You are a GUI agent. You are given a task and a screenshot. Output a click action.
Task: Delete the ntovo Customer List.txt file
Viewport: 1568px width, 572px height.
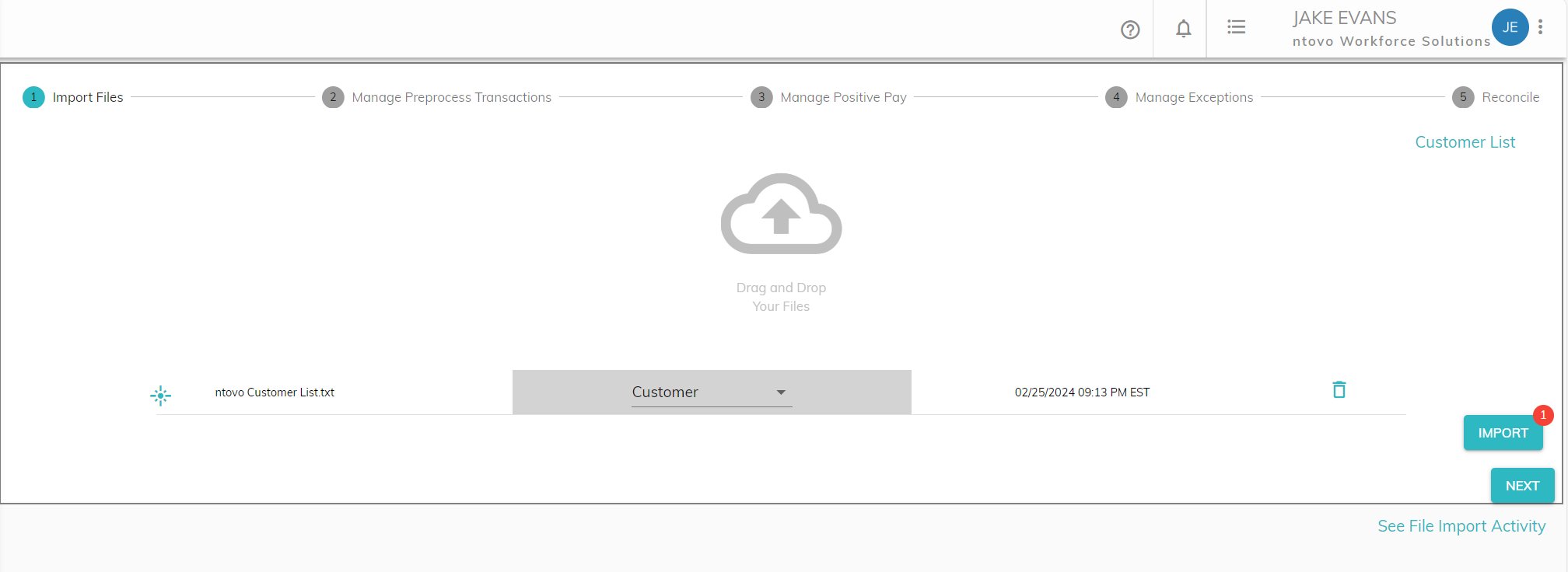[1339, 390]
